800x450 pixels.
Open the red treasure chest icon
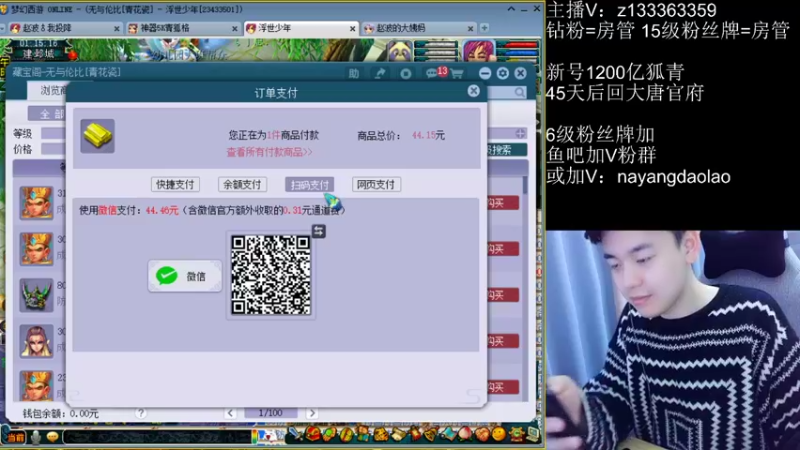coord(313,434)
